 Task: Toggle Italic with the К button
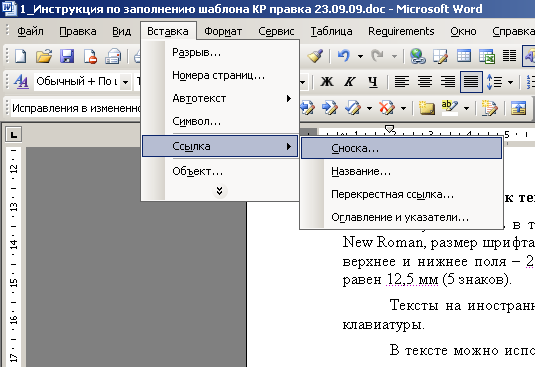click(x=349, y=82)
